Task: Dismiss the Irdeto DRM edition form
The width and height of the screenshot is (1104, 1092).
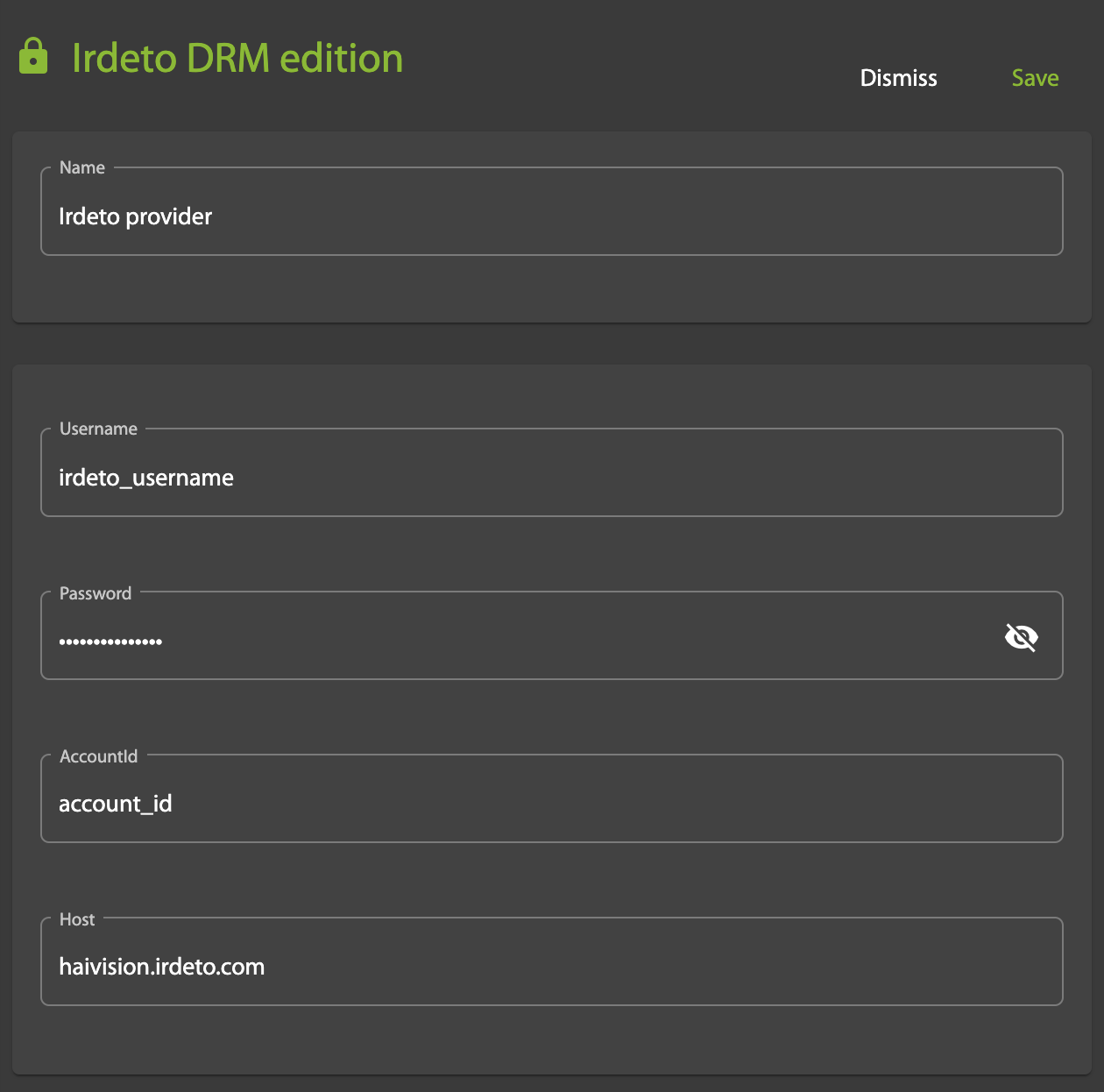Action: click(898, 78)
